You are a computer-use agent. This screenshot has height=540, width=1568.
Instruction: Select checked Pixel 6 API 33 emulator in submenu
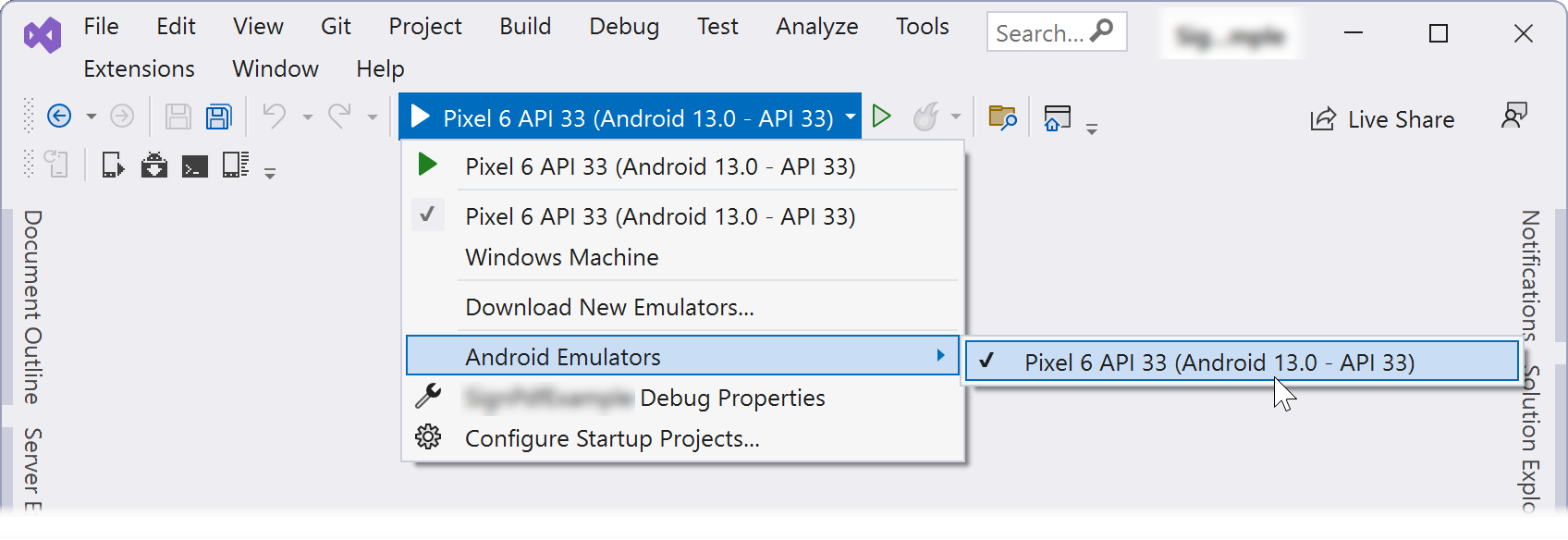click(1219, 362)
